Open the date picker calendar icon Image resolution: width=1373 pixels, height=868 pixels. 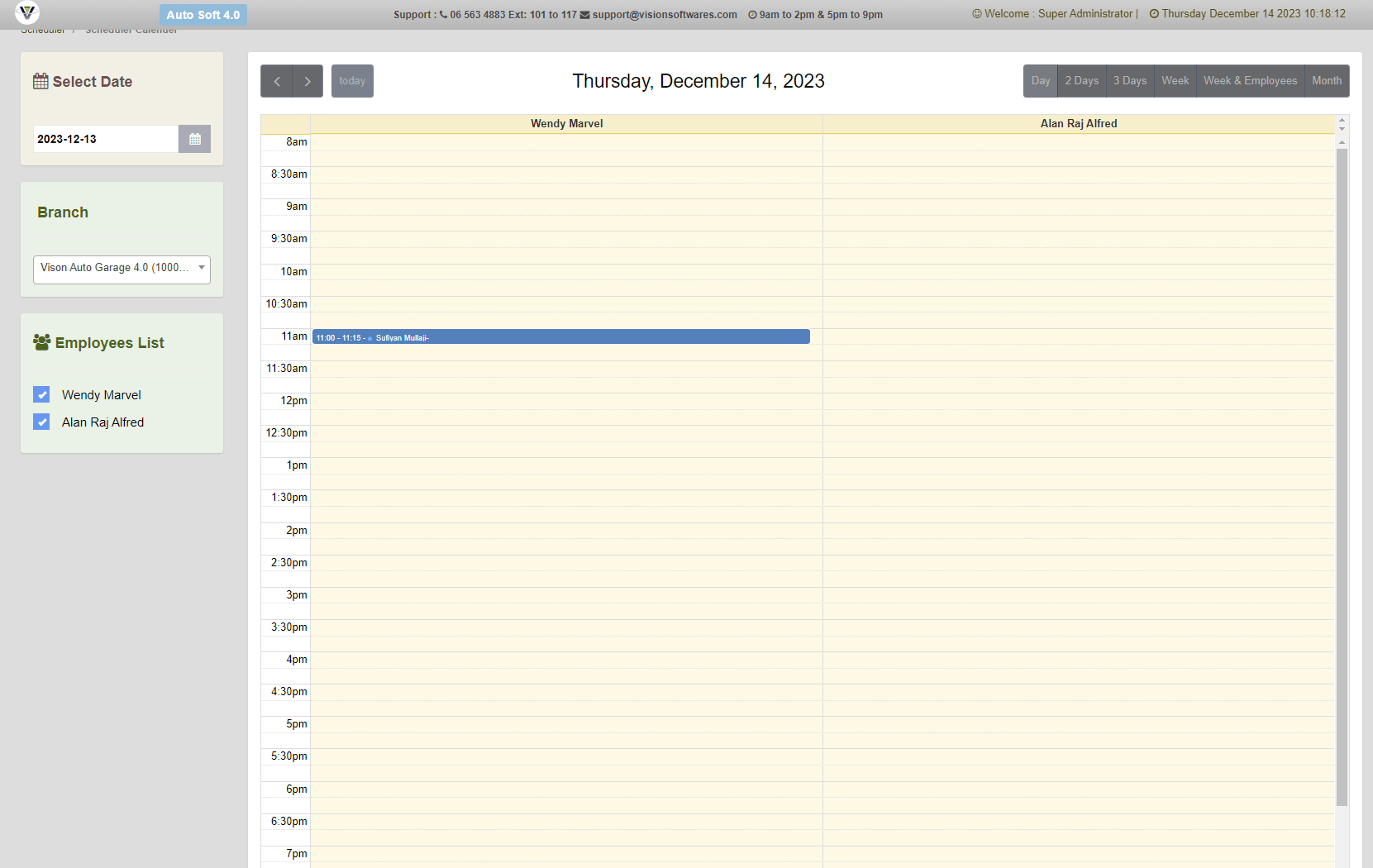pyautogui.click(x=194, y=139)
